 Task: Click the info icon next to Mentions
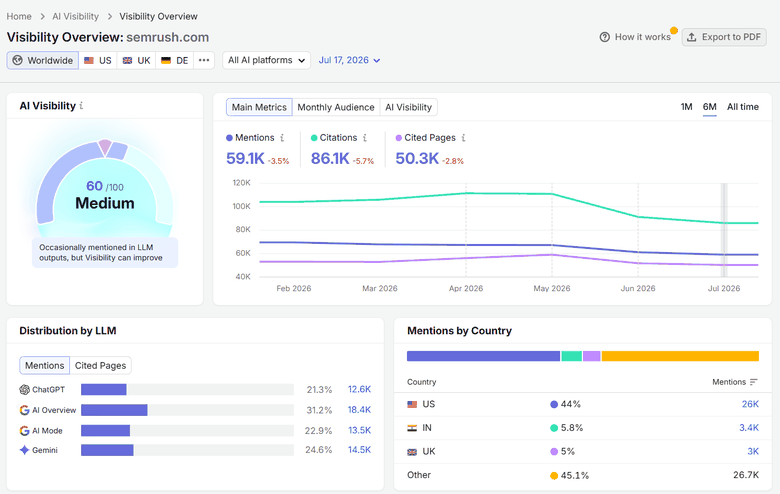(x=282, y=138)
